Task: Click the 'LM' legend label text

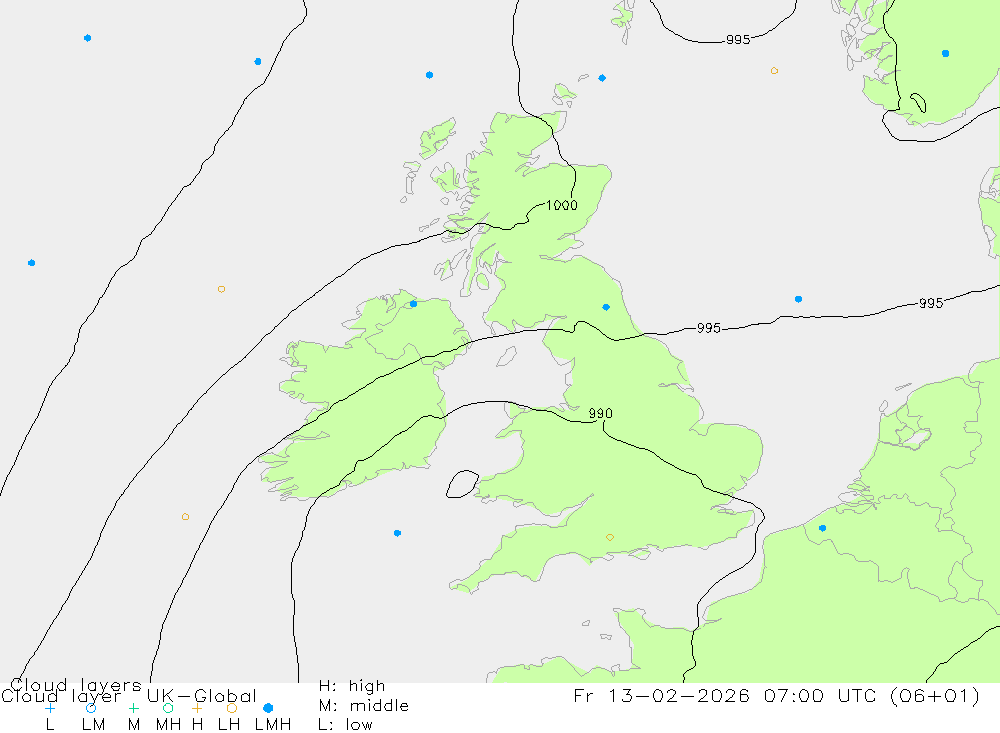Action: pyautogui.click(x=93, y=725)
